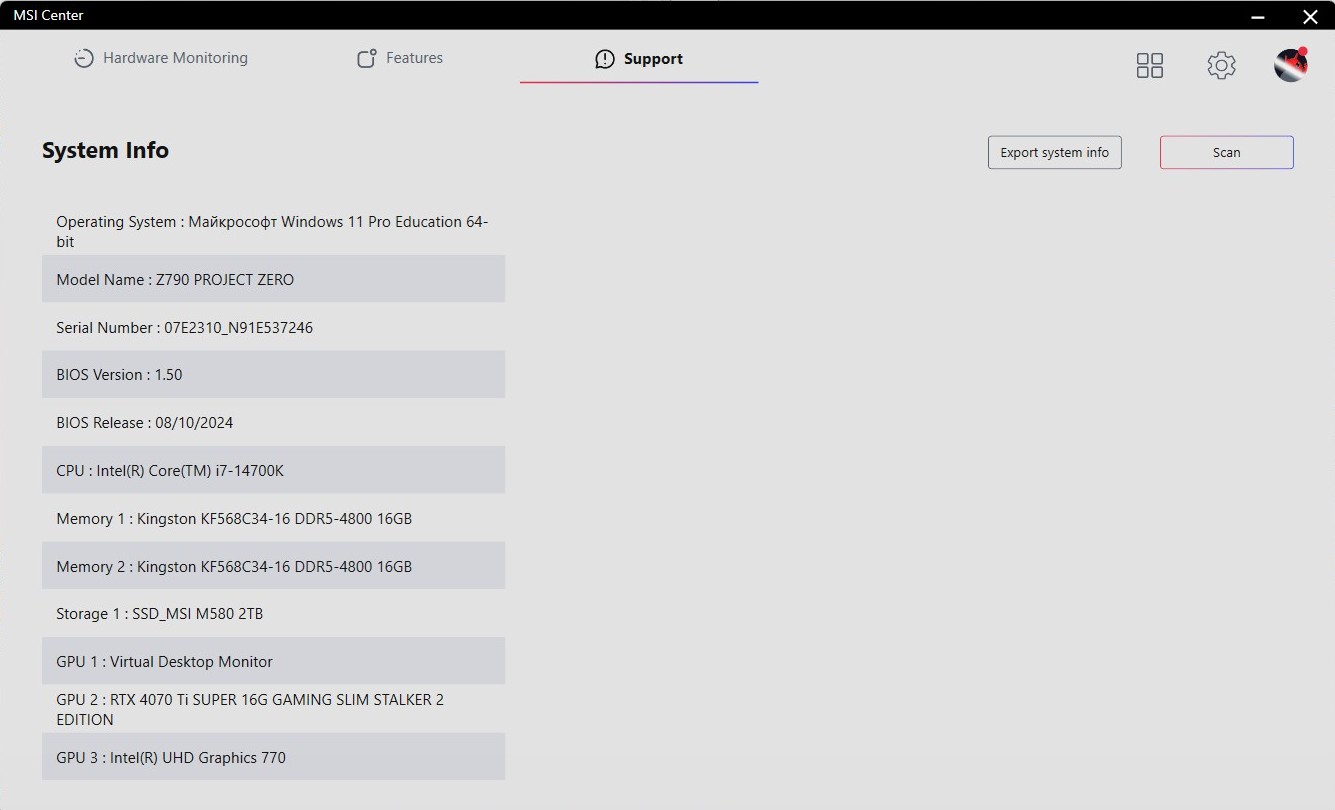Click the Features tab icon
This screenshot has height=810, width=1335.
(x=367, y=59)
